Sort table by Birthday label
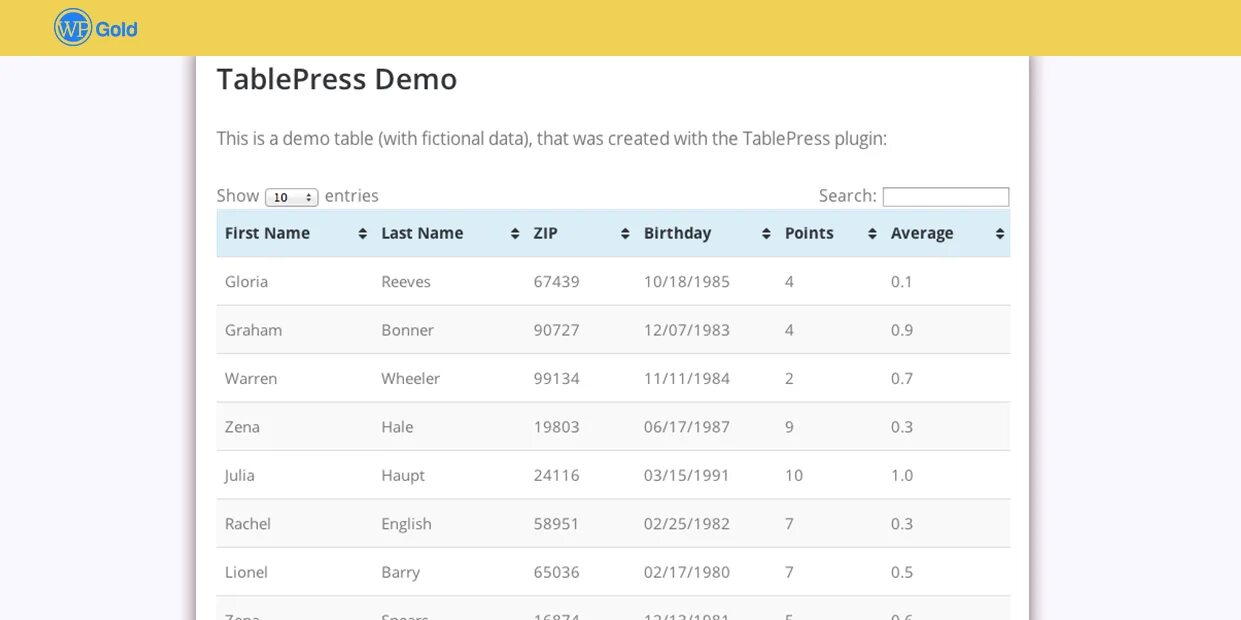Viewport: 1241px width, 620px height. [x=677, y=233]
